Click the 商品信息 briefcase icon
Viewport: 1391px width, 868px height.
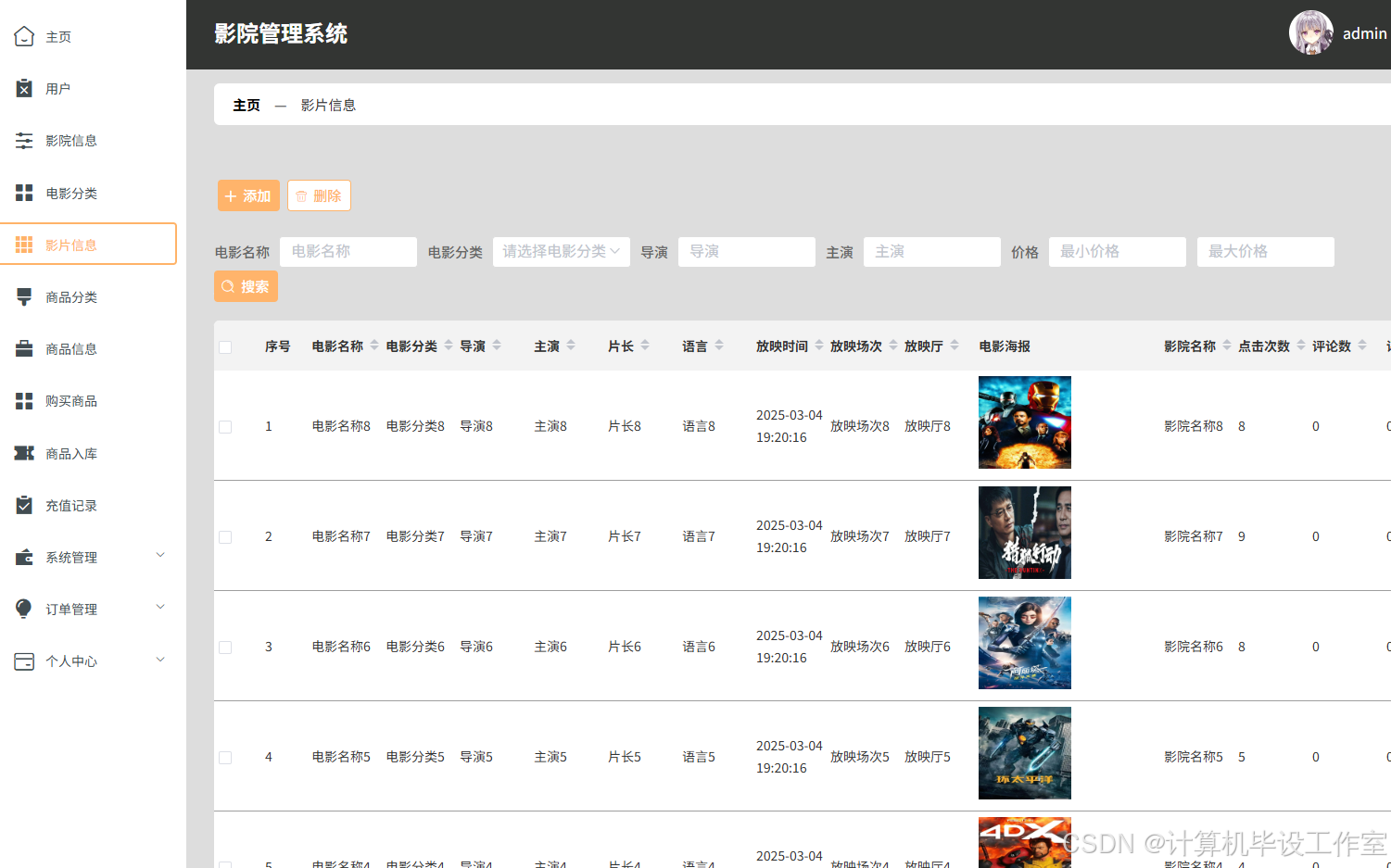24,349
